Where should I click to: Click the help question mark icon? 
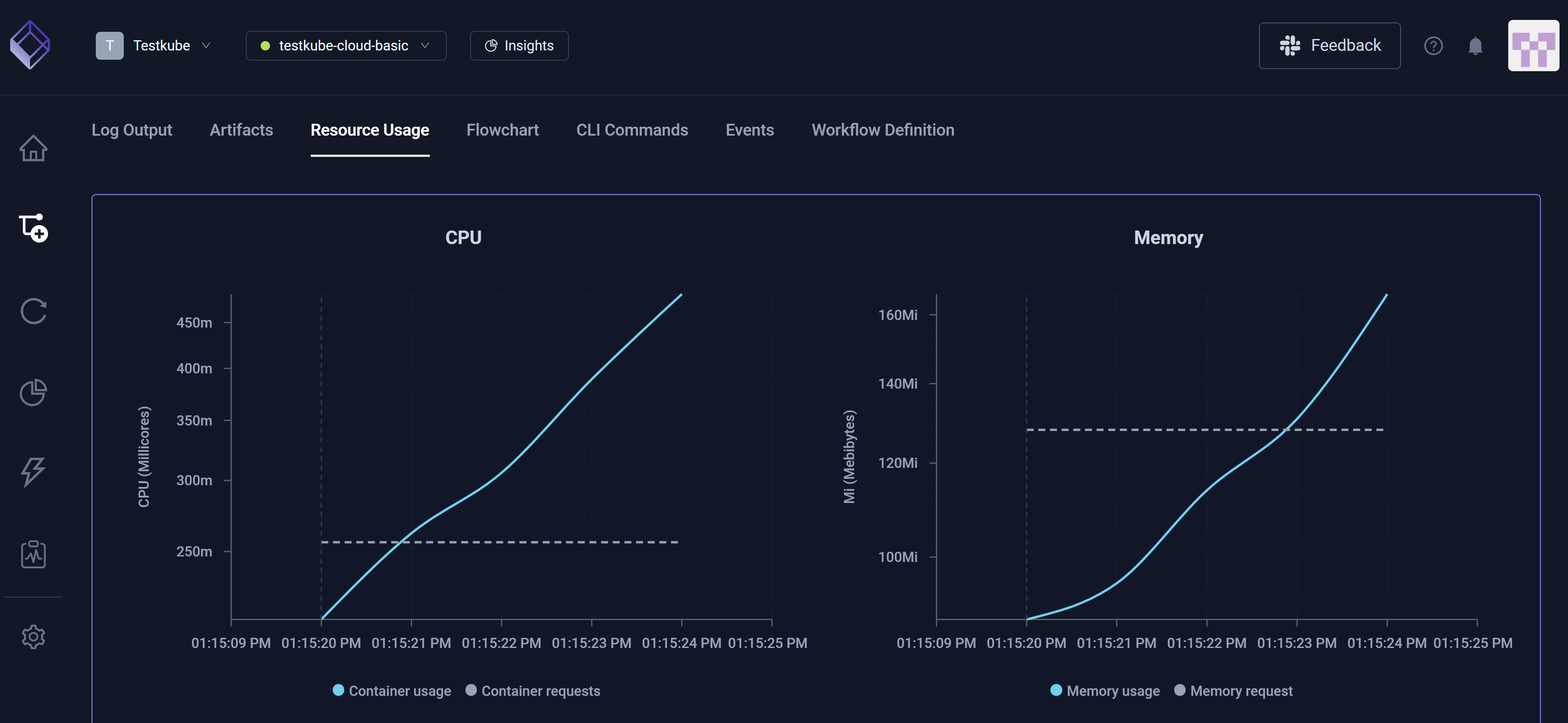point(1433,46)
